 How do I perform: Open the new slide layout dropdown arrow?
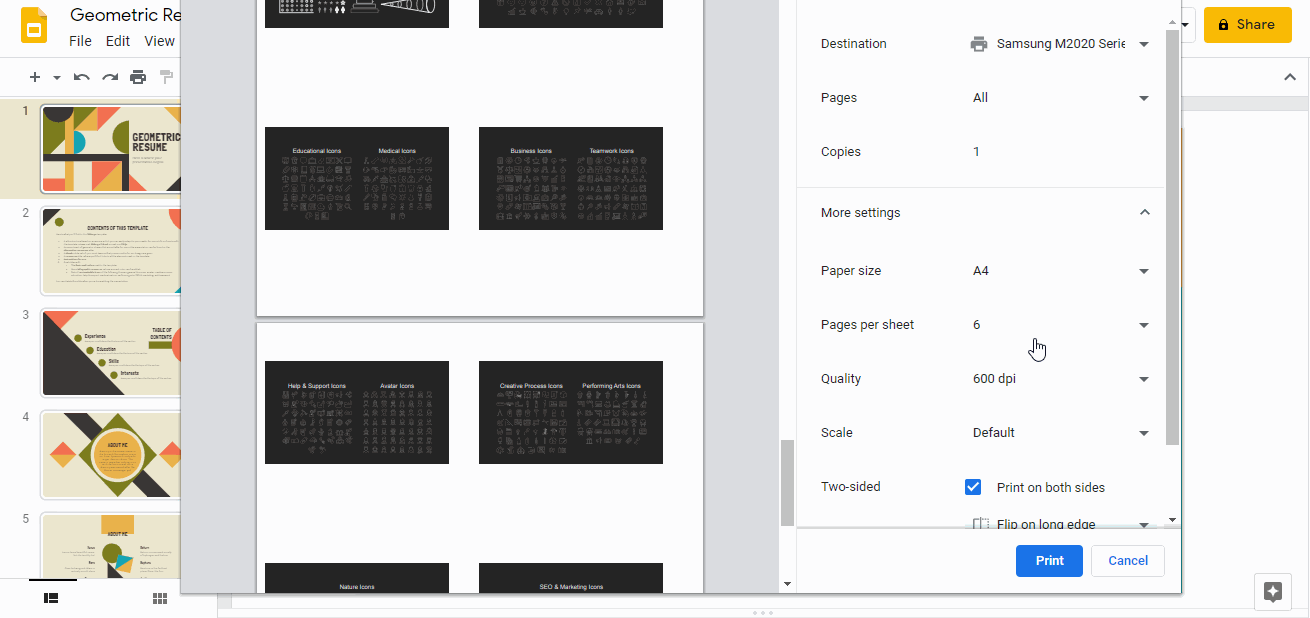coord(57,77)
